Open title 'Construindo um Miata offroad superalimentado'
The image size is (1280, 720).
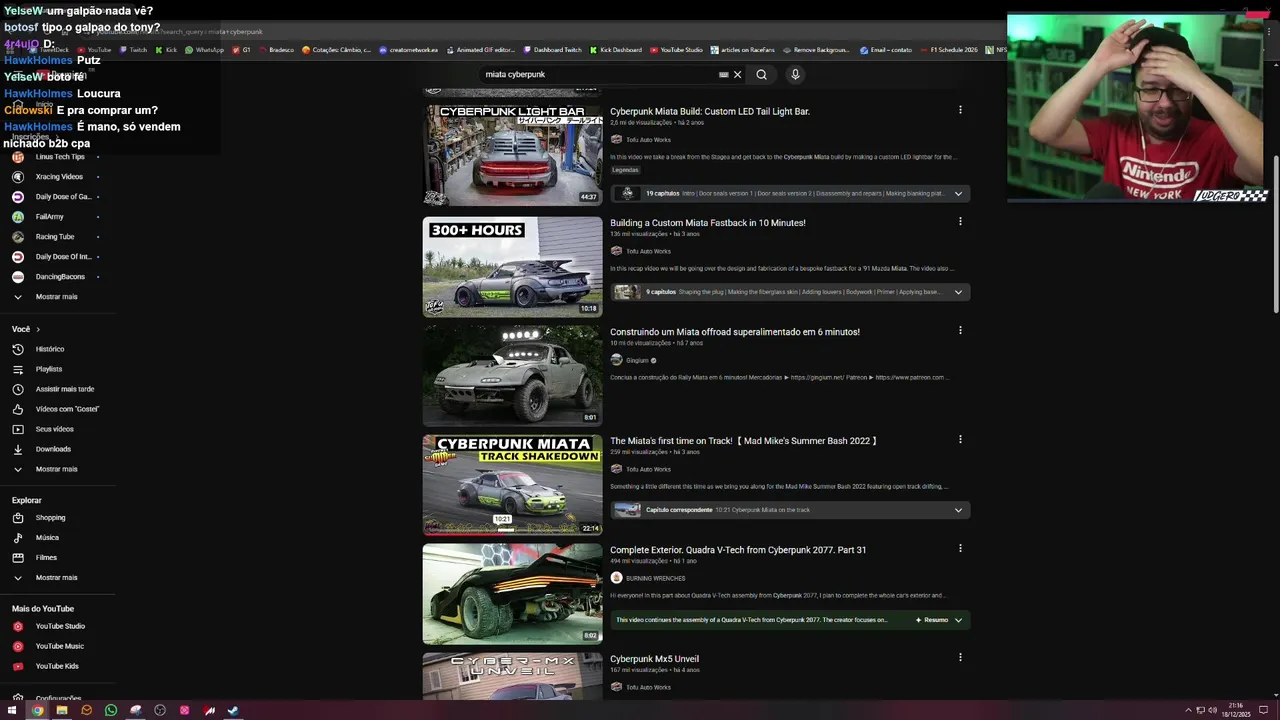click(735, 331)
